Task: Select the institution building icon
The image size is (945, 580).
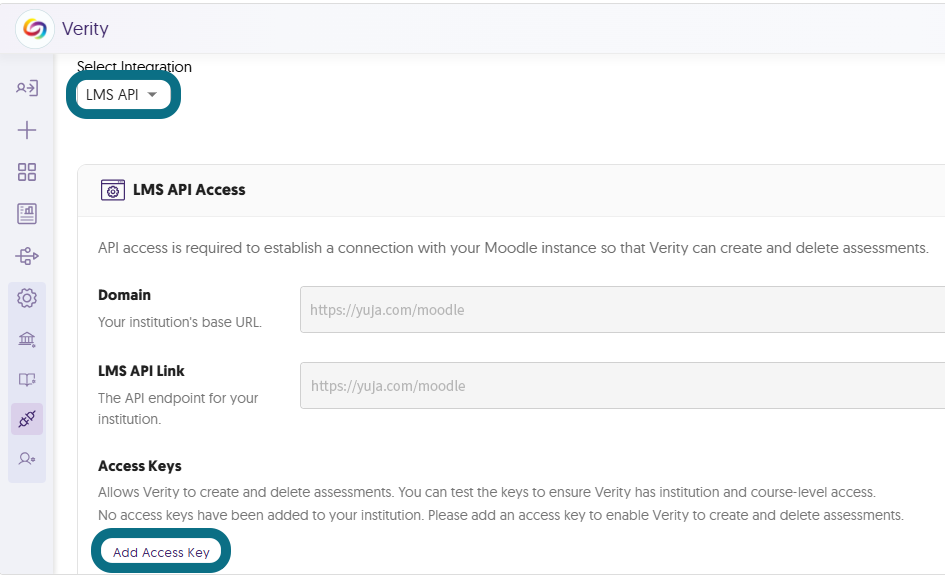Action: (x=27, y=339)
